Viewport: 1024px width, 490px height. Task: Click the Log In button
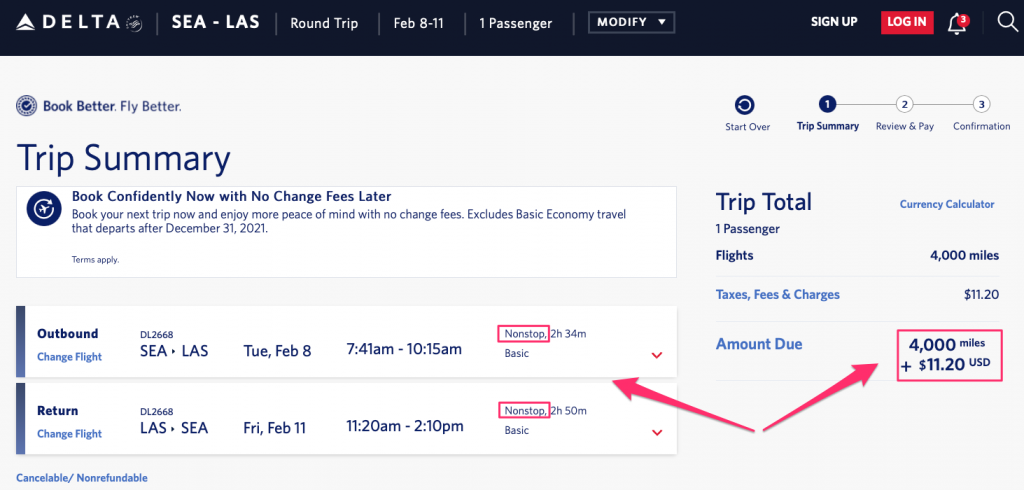click(x=906, y=22)
